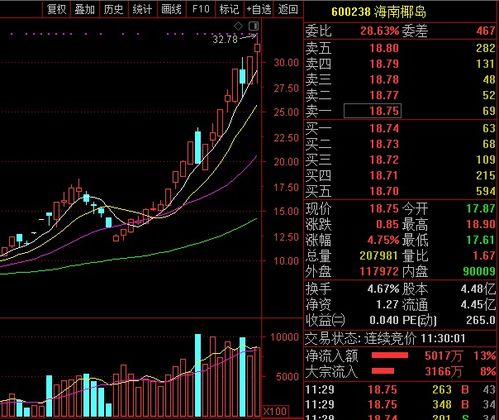The height and width of the screenshot is (420, 499).
Task: Open the F10 company info
Action: 201,9
